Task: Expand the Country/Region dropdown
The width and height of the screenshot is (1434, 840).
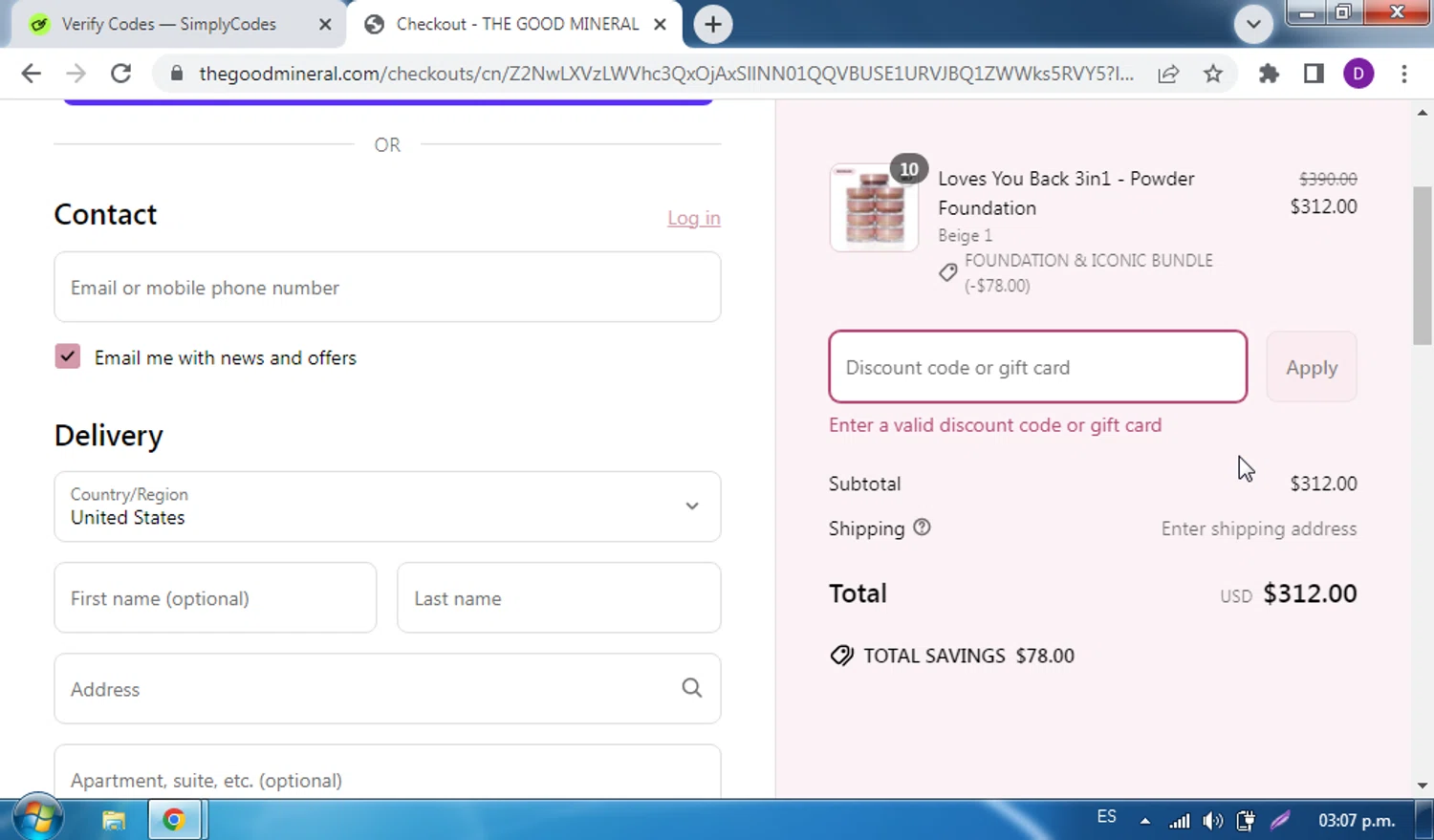Action: [387, 506]
